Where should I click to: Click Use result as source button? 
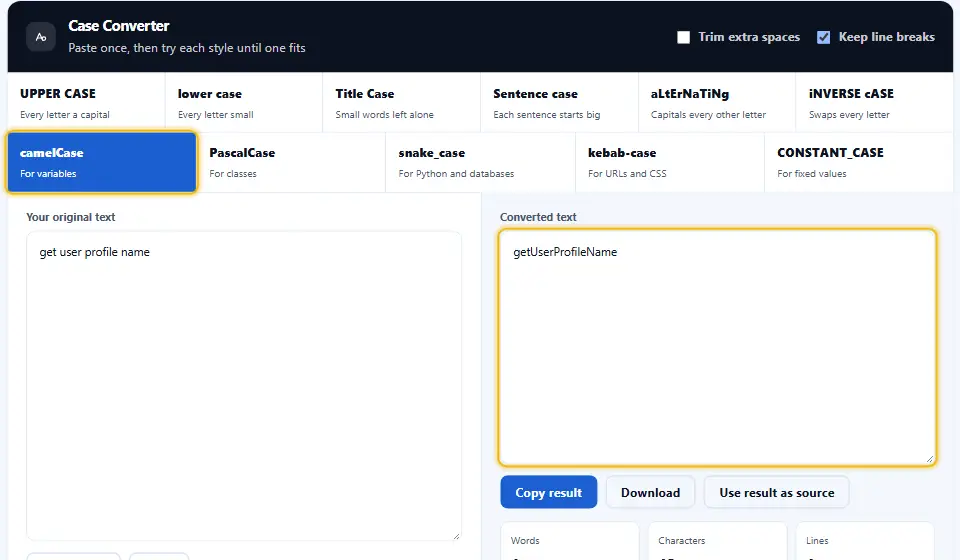click(x=776, y=492)
